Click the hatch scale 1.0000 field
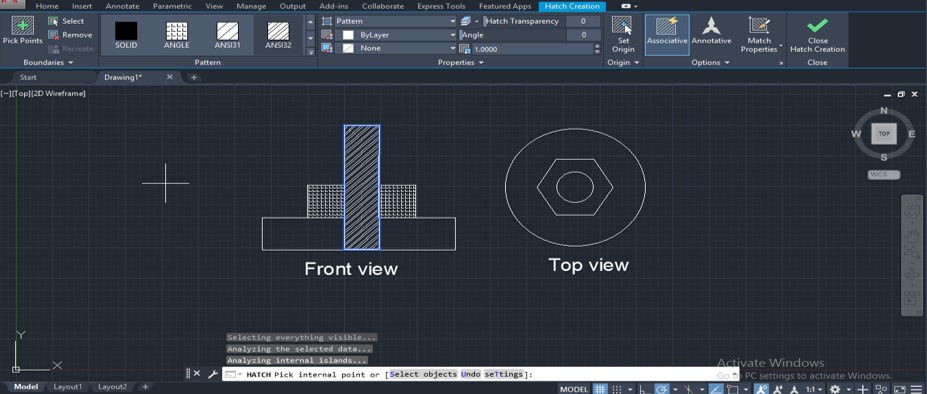 tap(532, 49)
